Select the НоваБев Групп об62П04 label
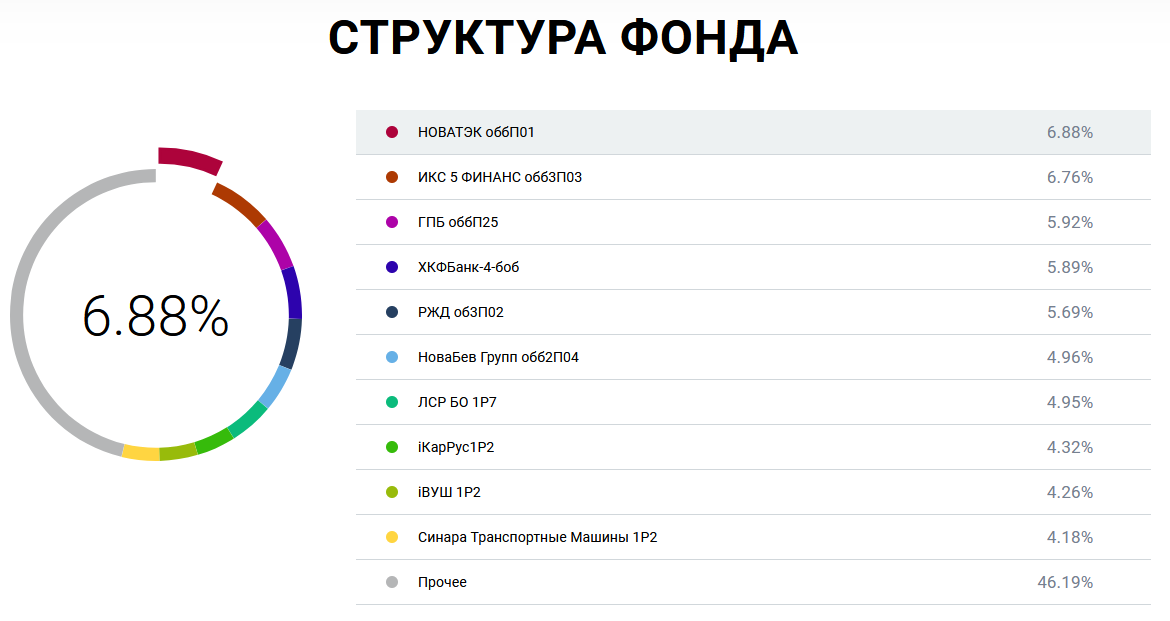The width and height of the screenshot is (1170, 621). [498, 357]
